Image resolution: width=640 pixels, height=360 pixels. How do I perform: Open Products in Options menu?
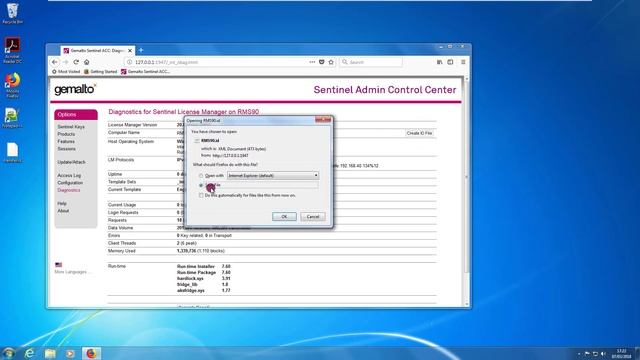(x=66, y=134)
